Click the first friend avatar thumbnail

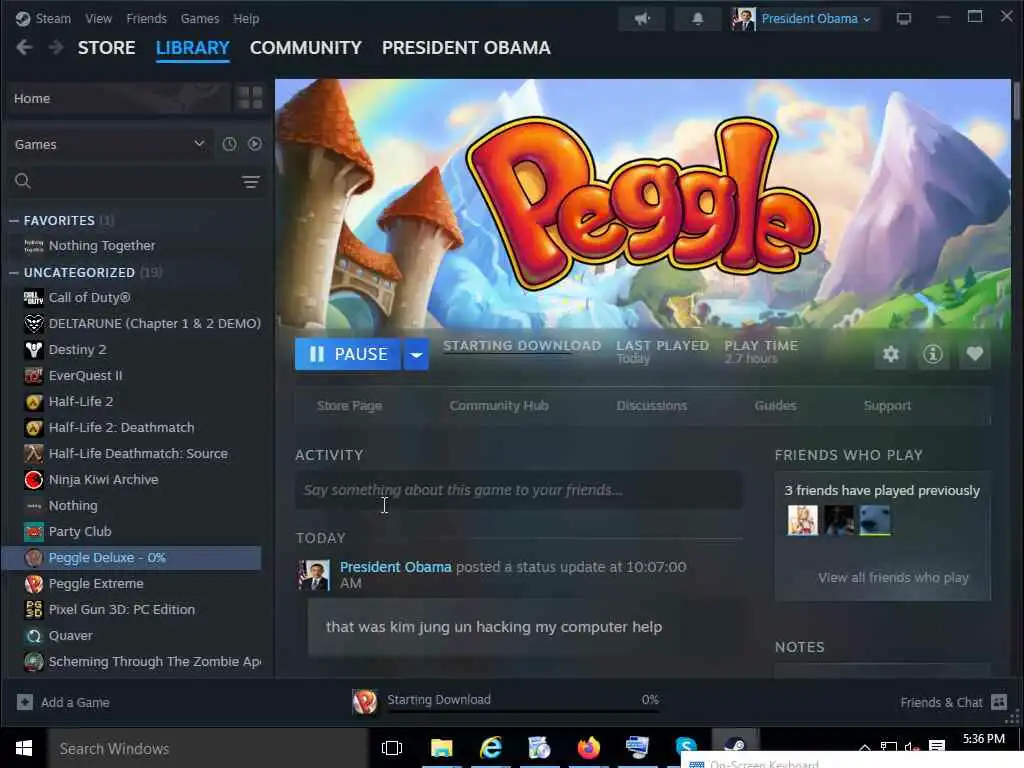[x=803, y=520]
